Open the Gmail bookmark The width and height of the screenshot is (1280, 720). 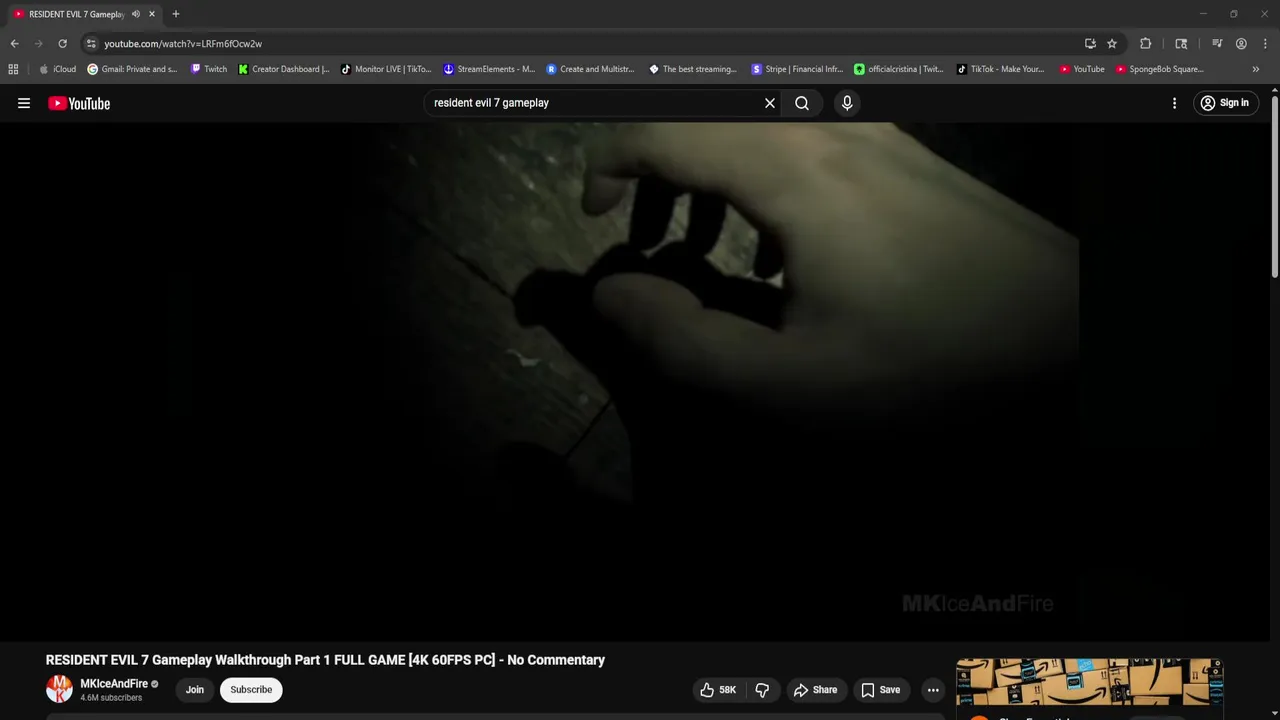pos(132,69)
